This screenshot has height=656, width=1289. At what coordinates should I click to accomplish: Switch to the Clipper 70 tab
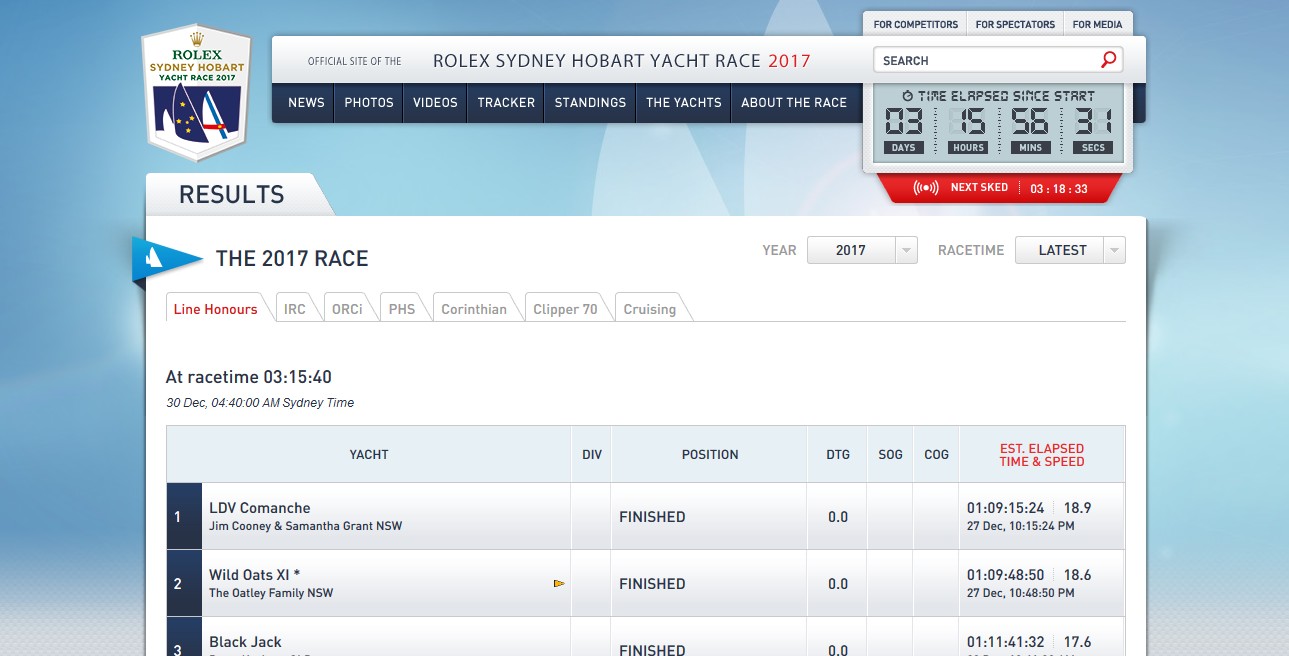click(x=565, y=308)
